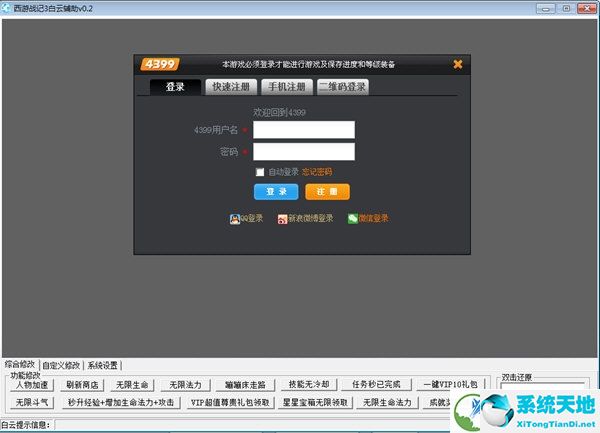Viewport: 600px width, 433px height.
Task: Click the 技能无冷却 button
Action: pos(309,384)
